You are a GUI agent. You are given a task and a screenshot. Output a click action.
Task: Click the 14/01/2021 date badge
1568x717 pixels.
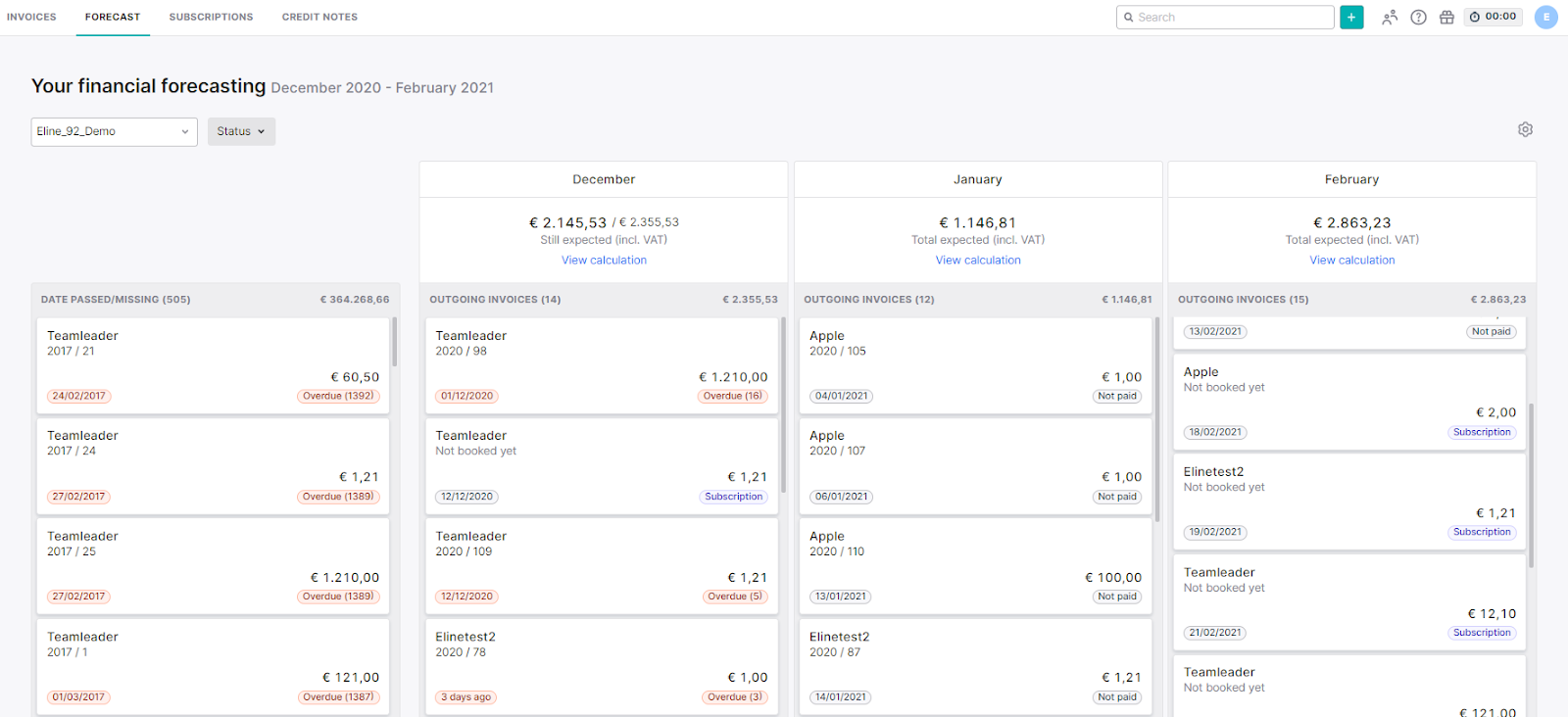[841, 697]
